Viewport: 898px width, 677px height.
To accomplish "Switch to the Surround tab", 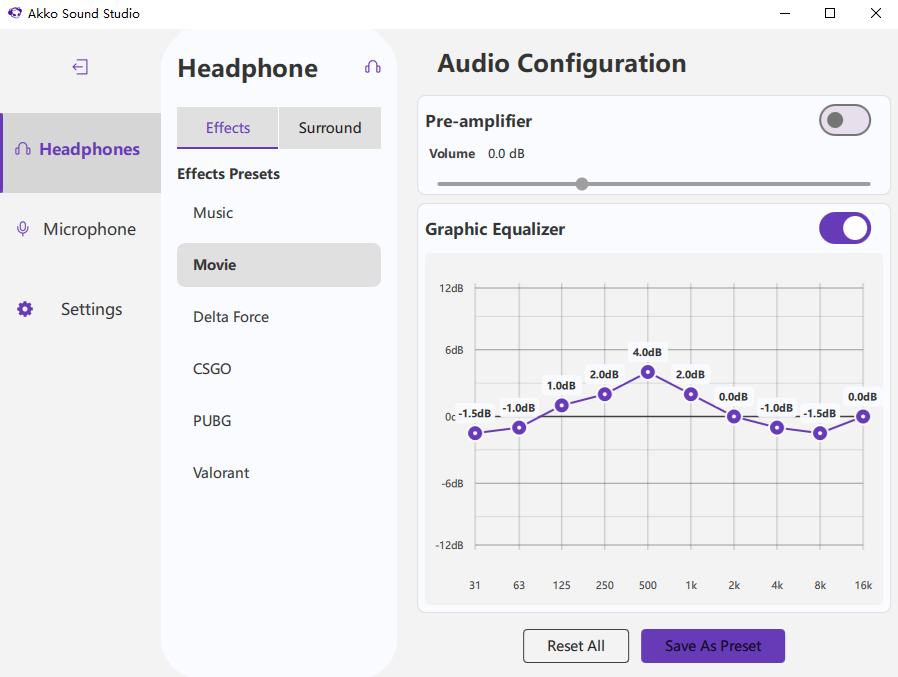I will [330, 128].
